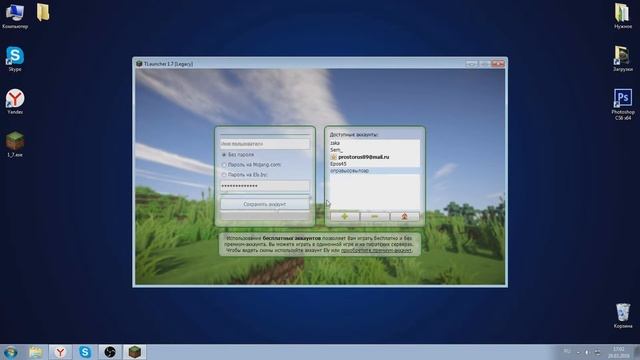Open Yandex browser from the taskbar

[60, 352]
